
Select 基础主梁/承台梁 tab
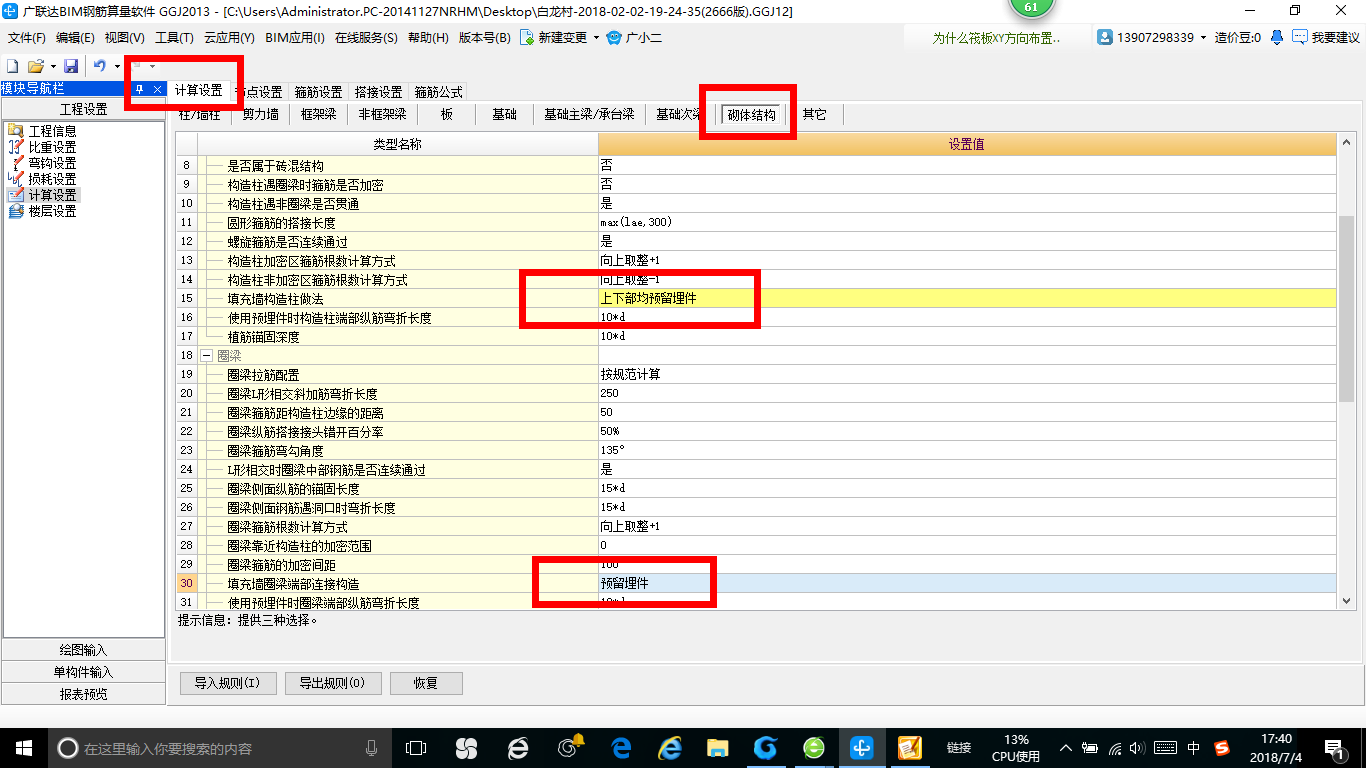click(x=589, y=115)
